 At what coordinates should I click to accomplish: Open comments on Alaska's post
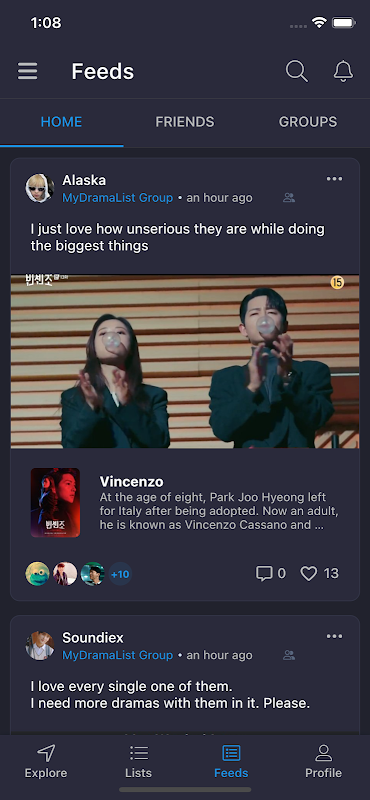pyautogui.click(x=264, y=573)
